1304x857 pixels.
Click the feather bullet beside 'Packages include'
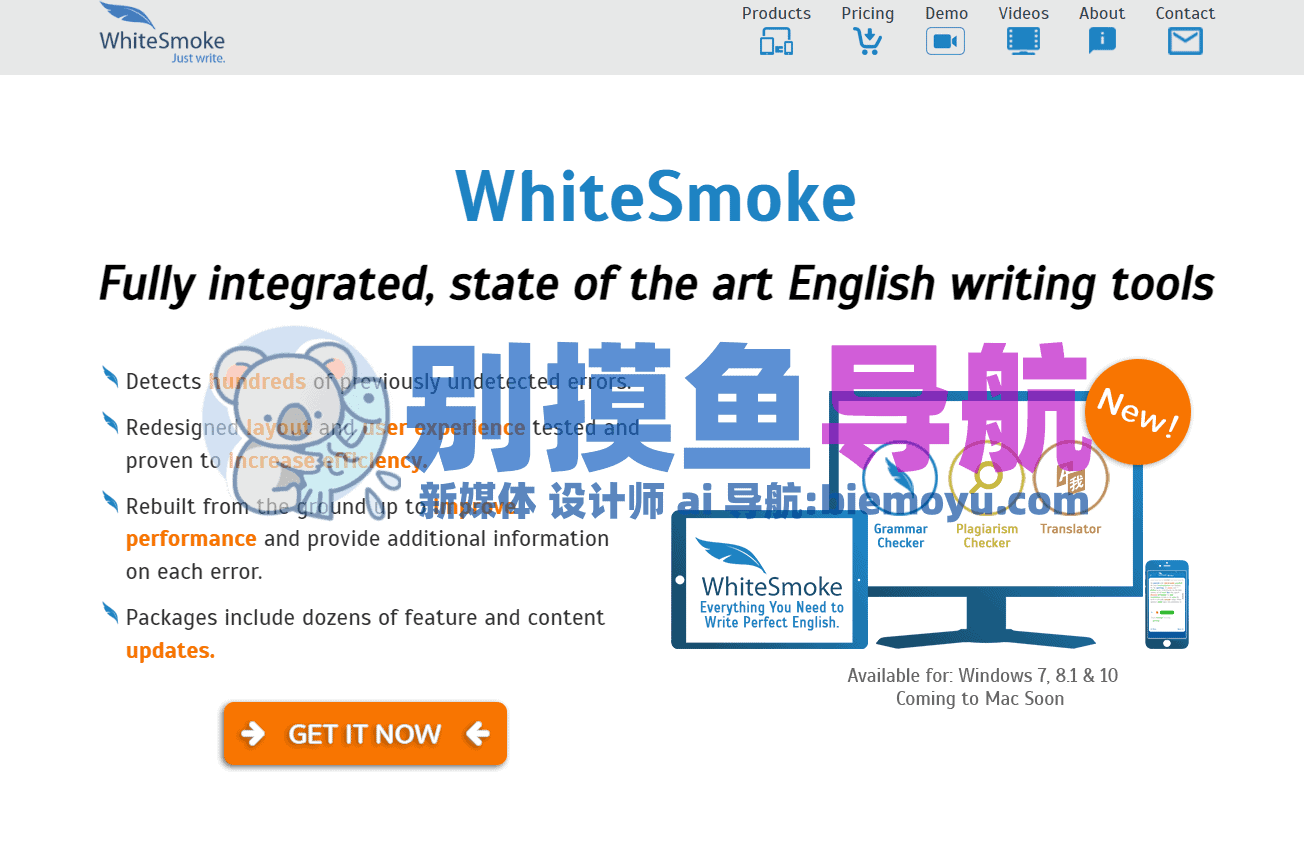(x=110, y=613)
